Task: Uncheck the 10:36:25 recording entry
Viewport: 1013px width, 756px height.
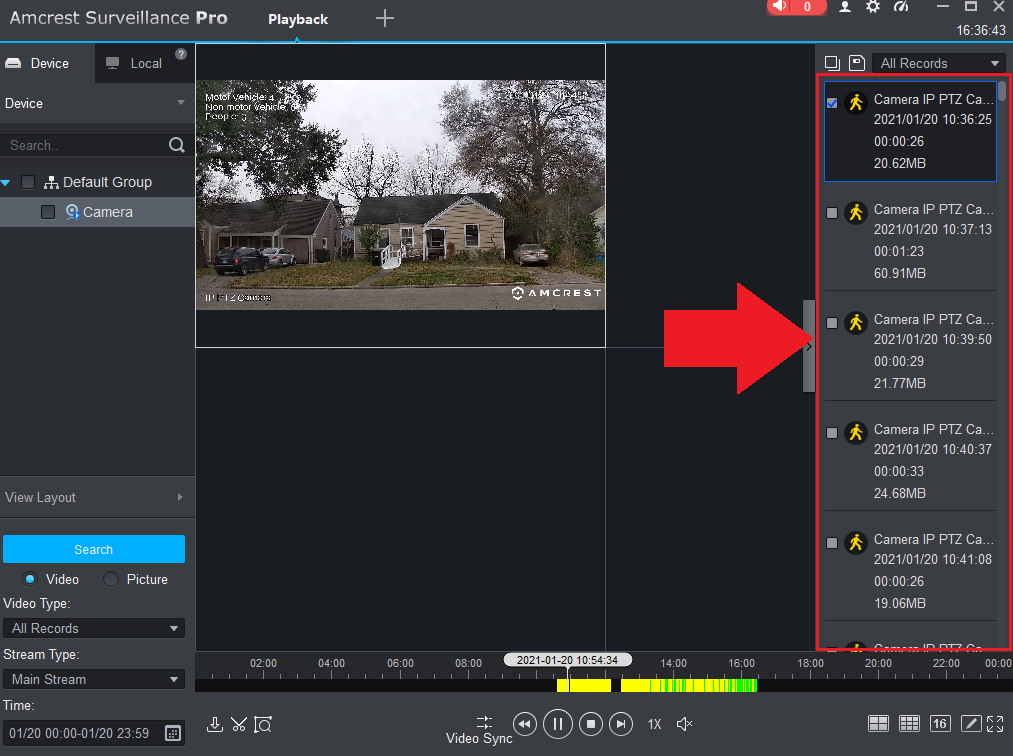Action: click(x=832, y=102)
